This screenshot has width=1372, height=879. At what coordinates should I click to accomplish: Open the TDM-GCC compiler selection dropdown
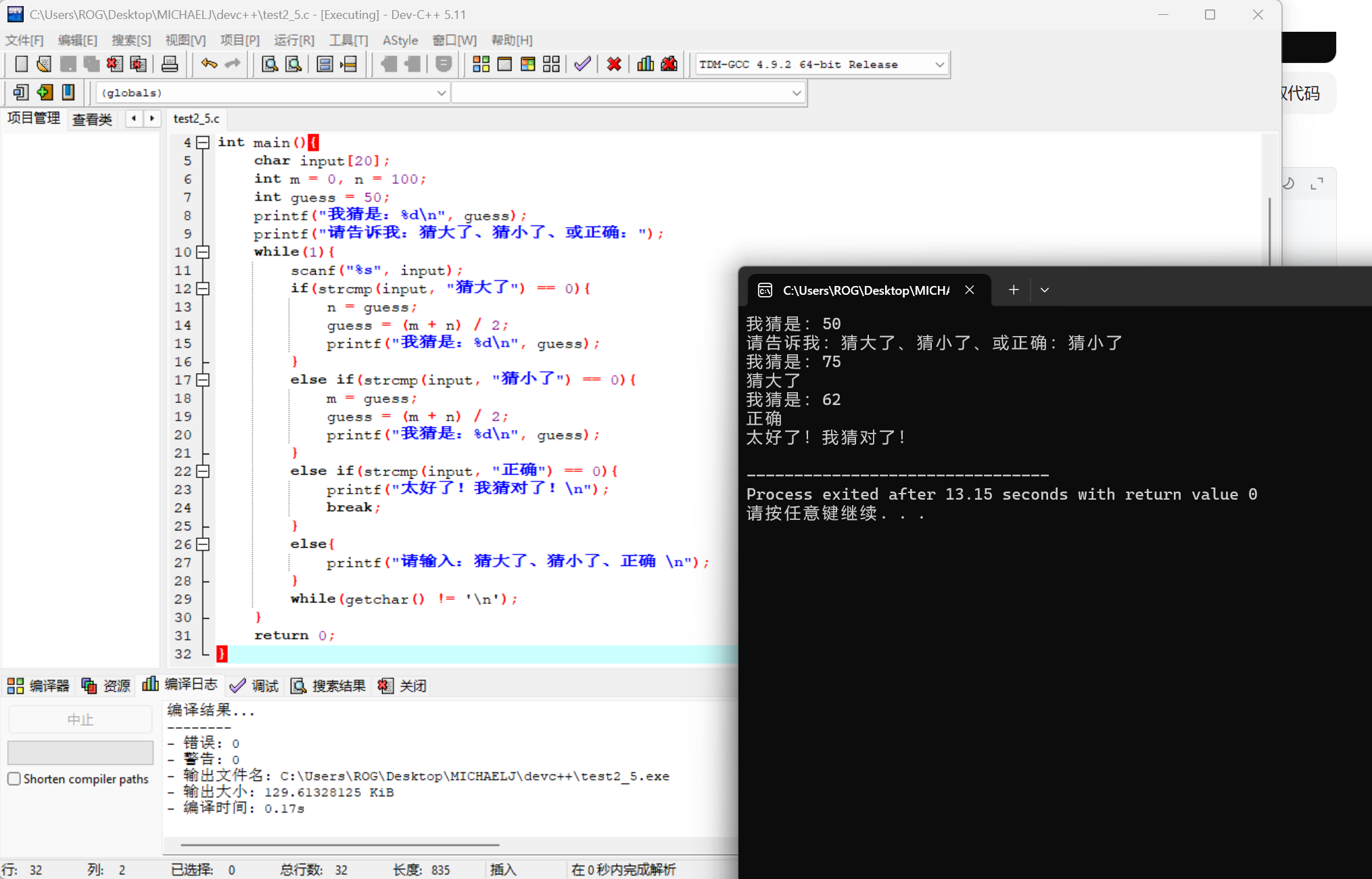click(x=939, y=64)
